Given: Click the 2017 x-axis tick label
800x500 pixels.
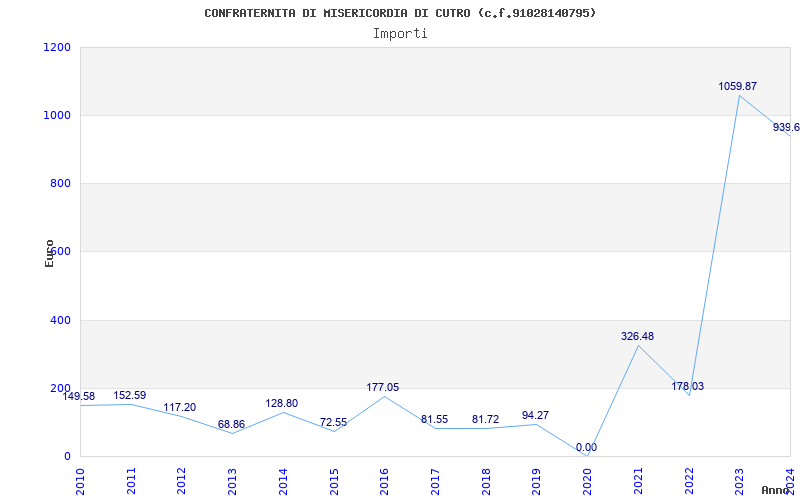Looking at the screenshot, I should (x=435, y=482).
